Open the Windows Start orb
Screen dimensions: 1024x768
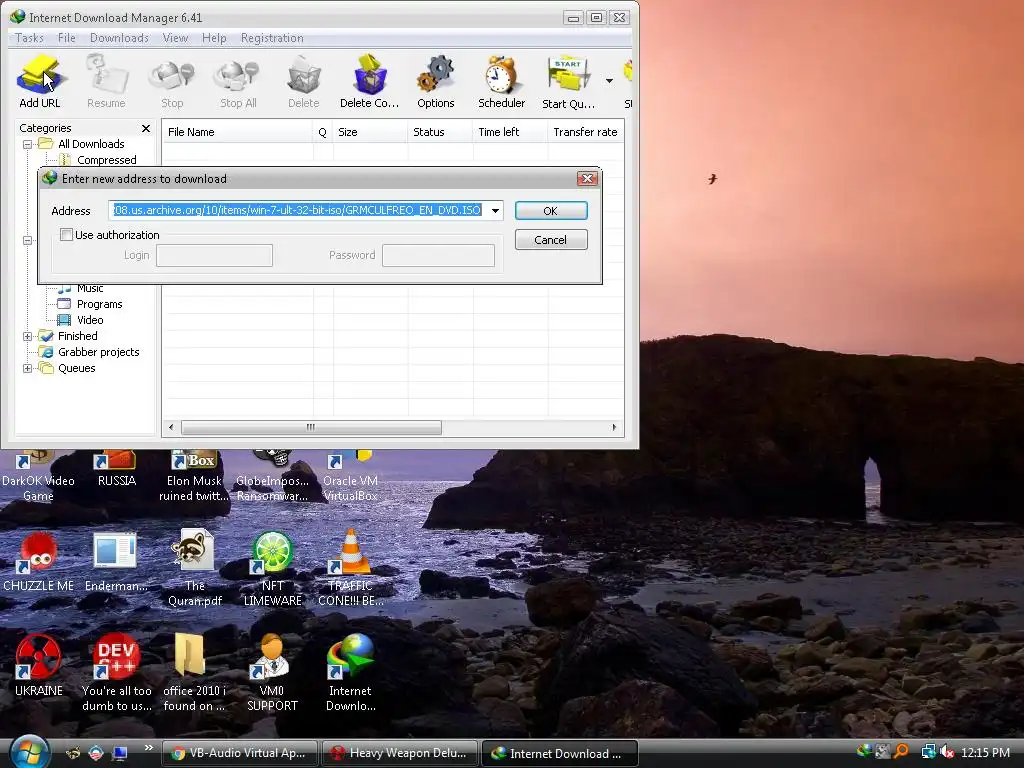point(28,752)
